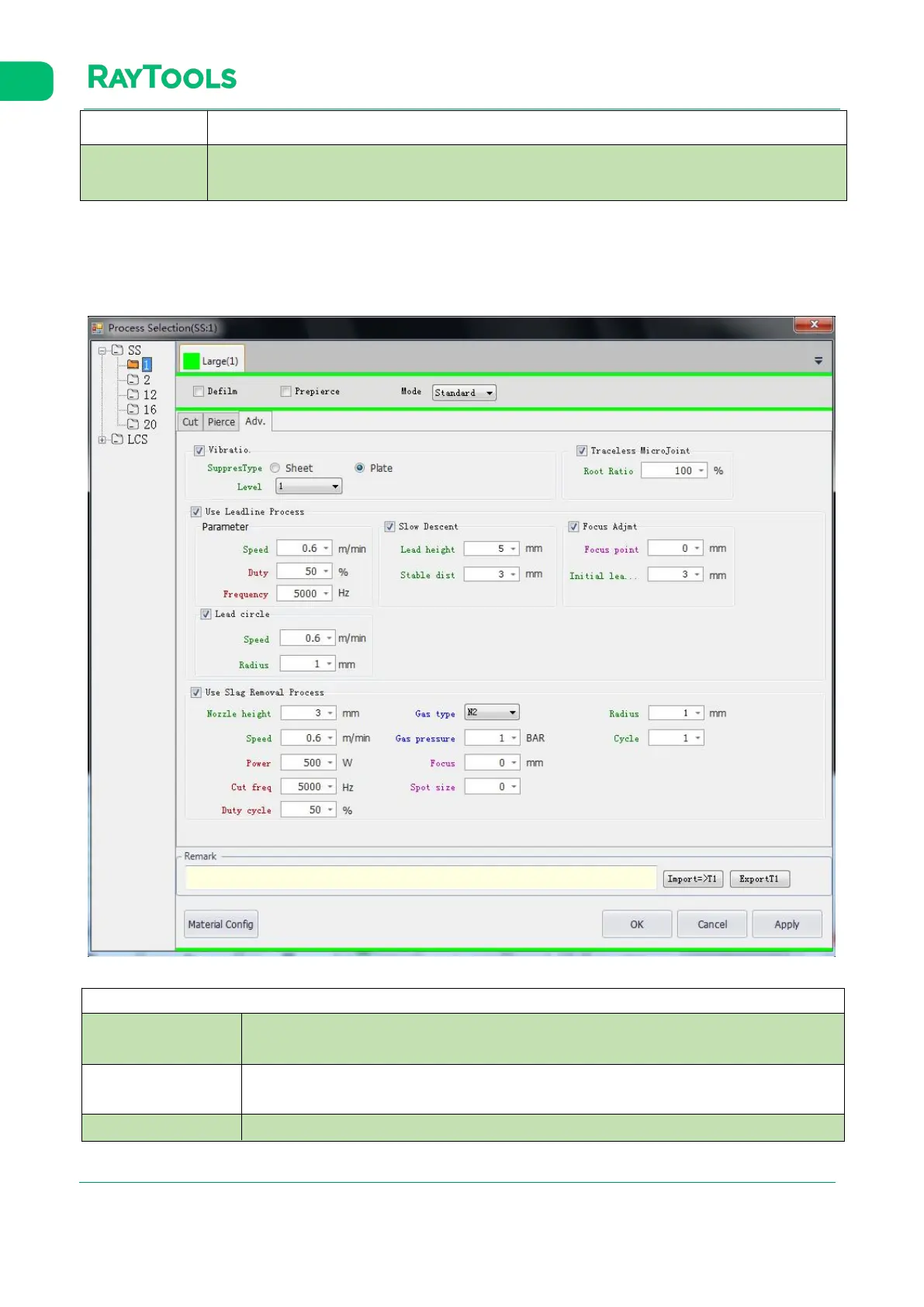
Task: Select the Large(1) layer tab
Action: point(212,361)
